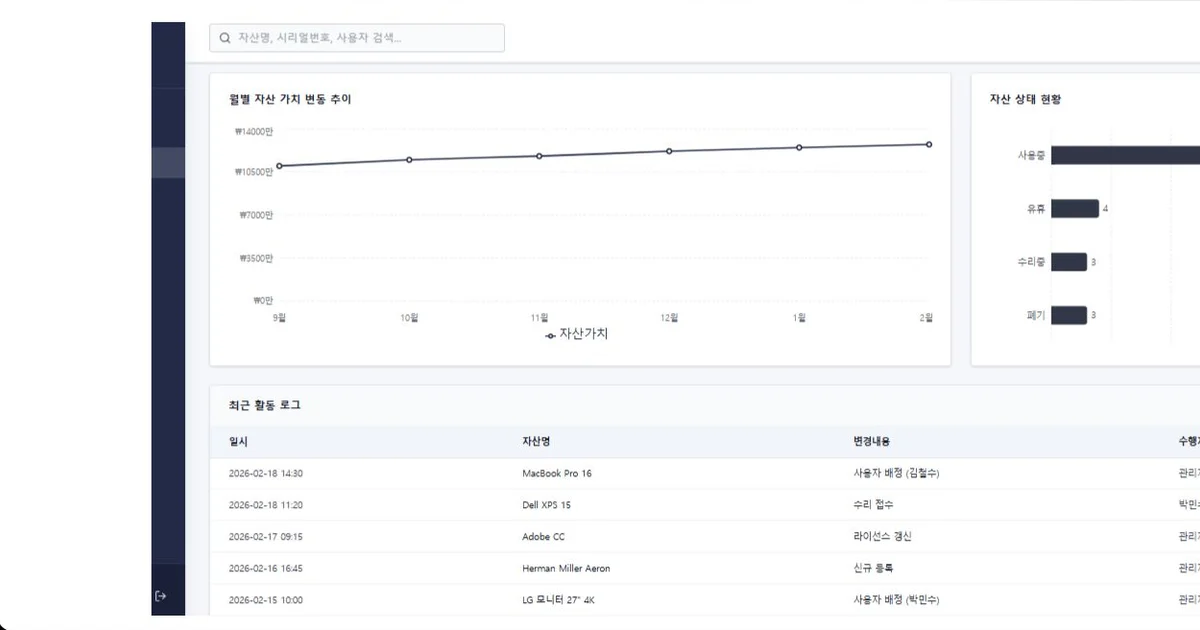The image size is (1200, 630).
Task: Click the 수리 접수 entry
Action: pos(871,505)
